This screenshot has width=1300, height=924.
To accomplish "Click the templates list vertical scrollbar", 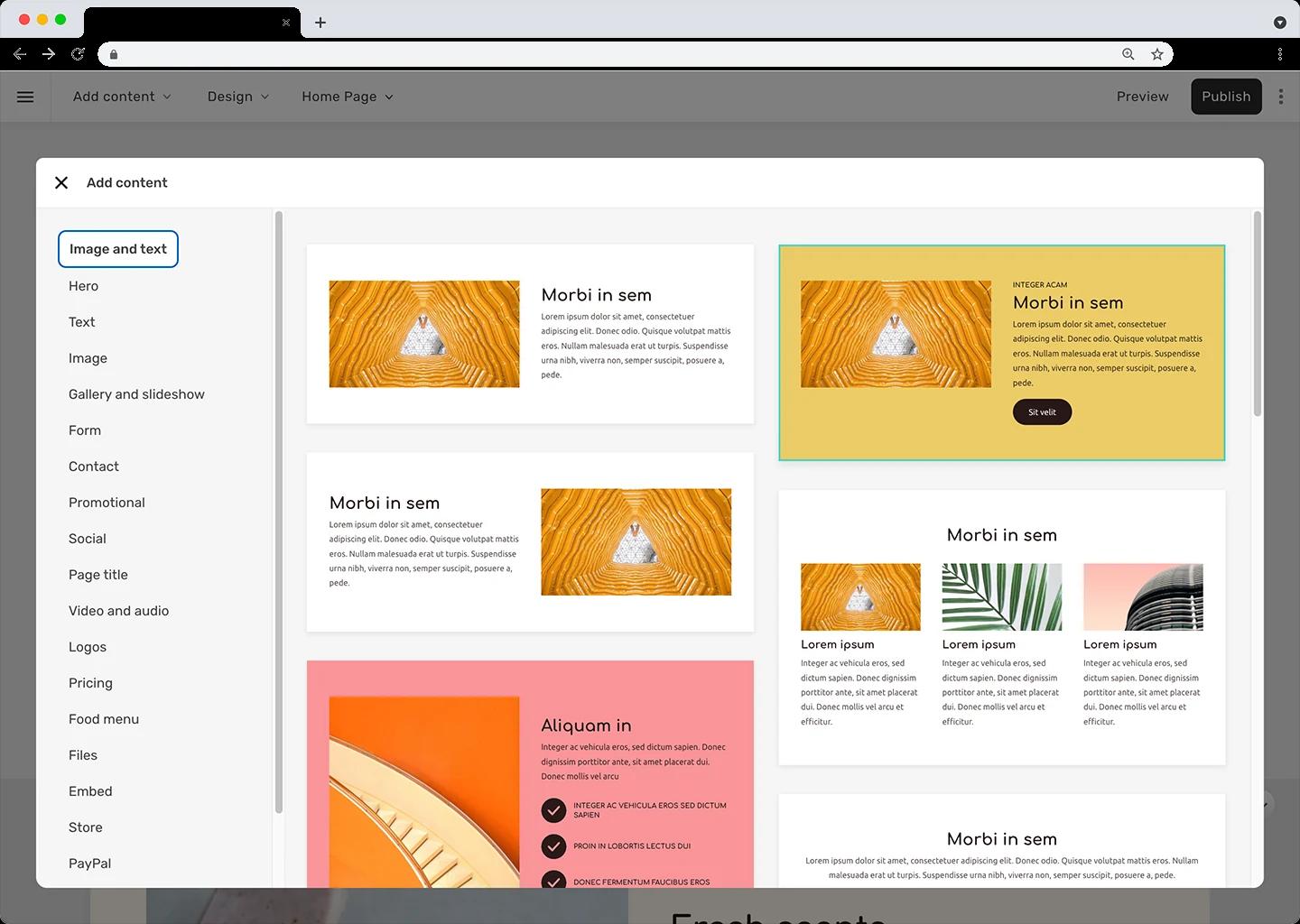I will click(1257, 314).
